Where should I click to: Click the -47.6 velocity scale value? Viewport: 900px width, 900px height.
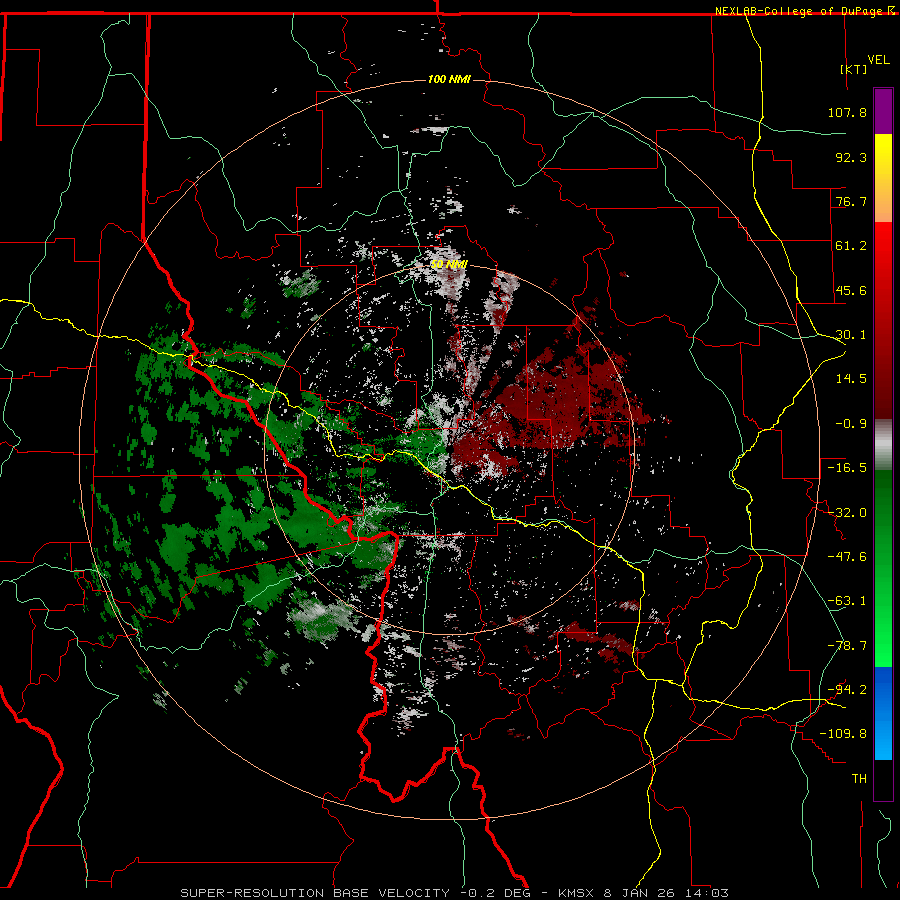[847, 557]
